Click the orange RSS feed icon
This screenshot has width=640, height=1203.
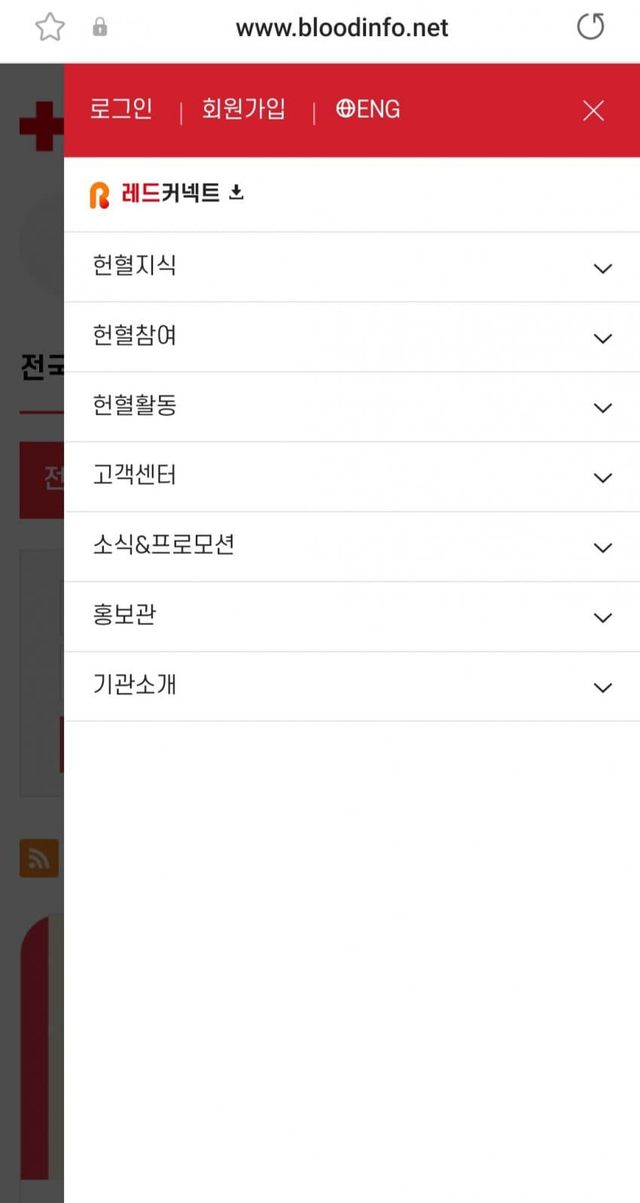point(39,858)
